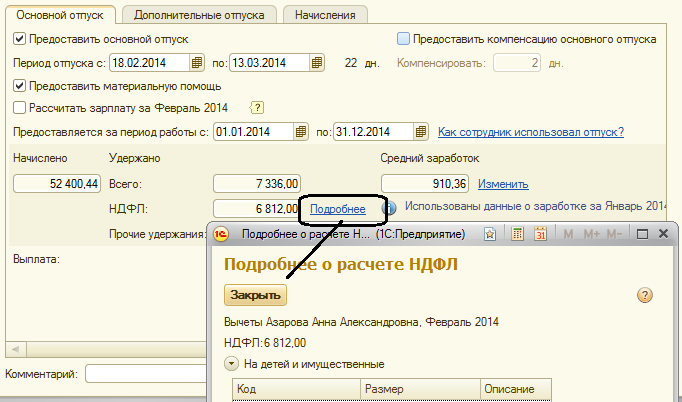The image size is (682, 402).
Task: Click the M- memory button in popup title bar
Action: (x=614, y=234)
